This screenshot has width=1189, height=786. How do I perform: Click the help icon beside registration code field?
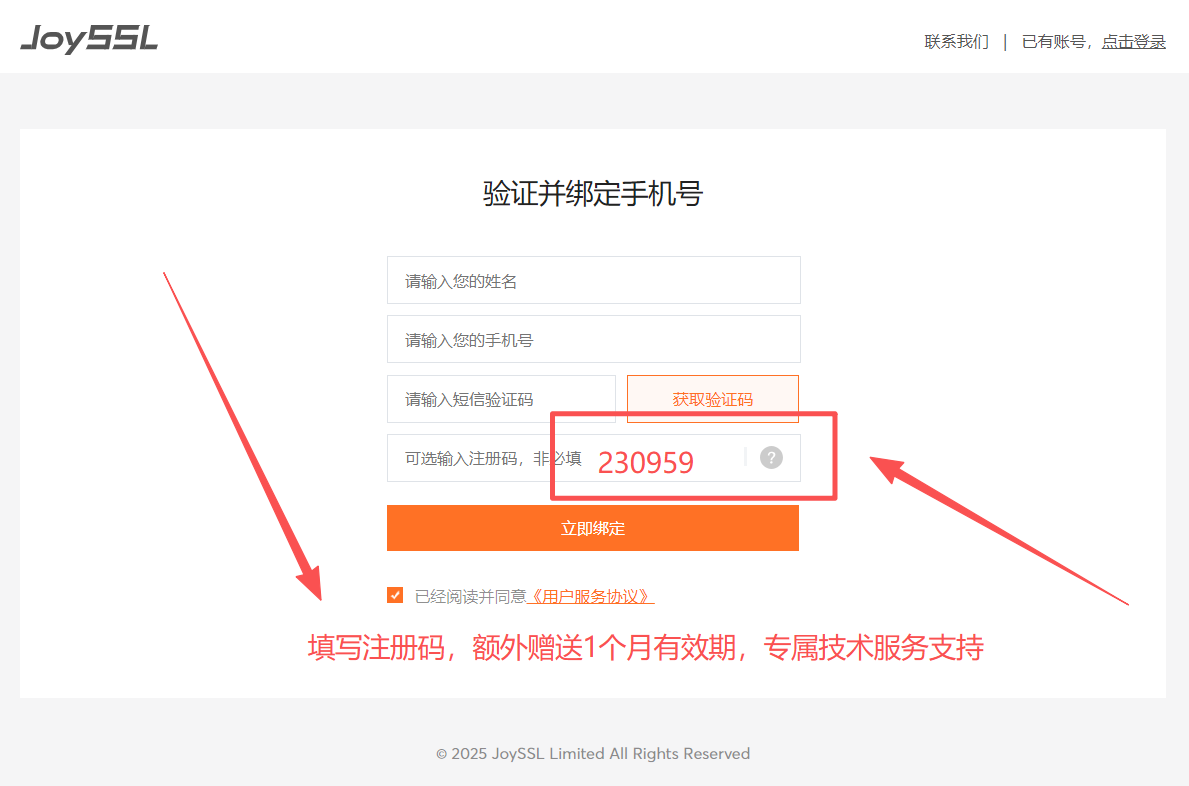pos(770,457)
